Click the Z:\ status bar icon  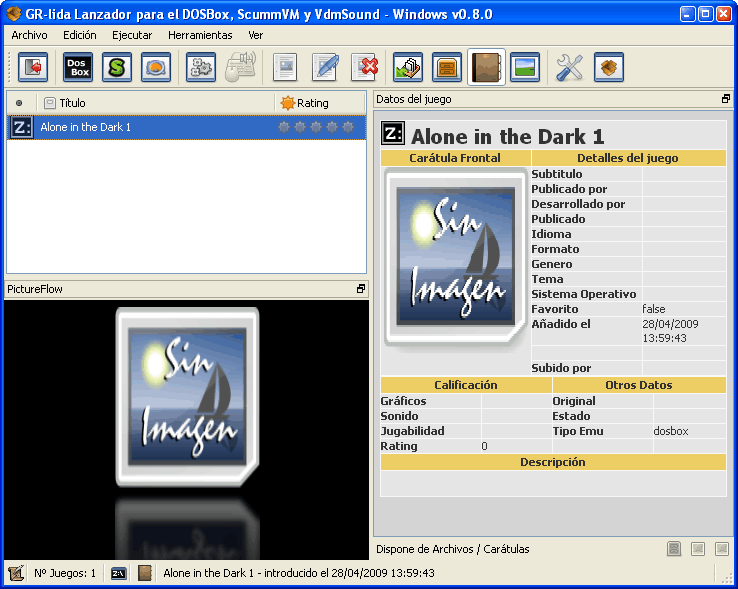(x=118, y=573)
